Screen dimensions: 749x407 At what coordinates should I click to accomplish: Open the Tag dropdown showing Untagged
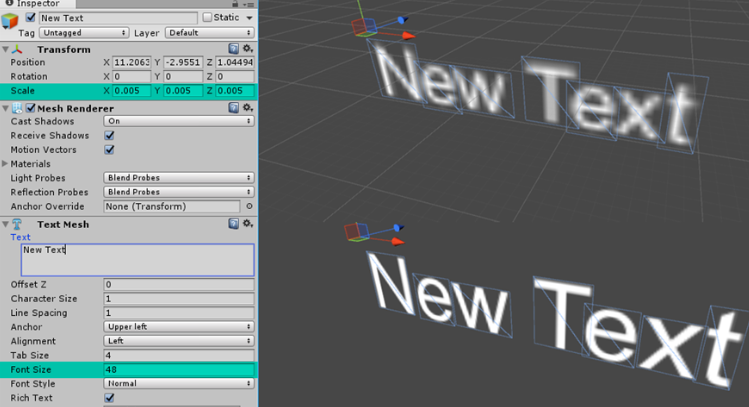click(x=84, y=32)
